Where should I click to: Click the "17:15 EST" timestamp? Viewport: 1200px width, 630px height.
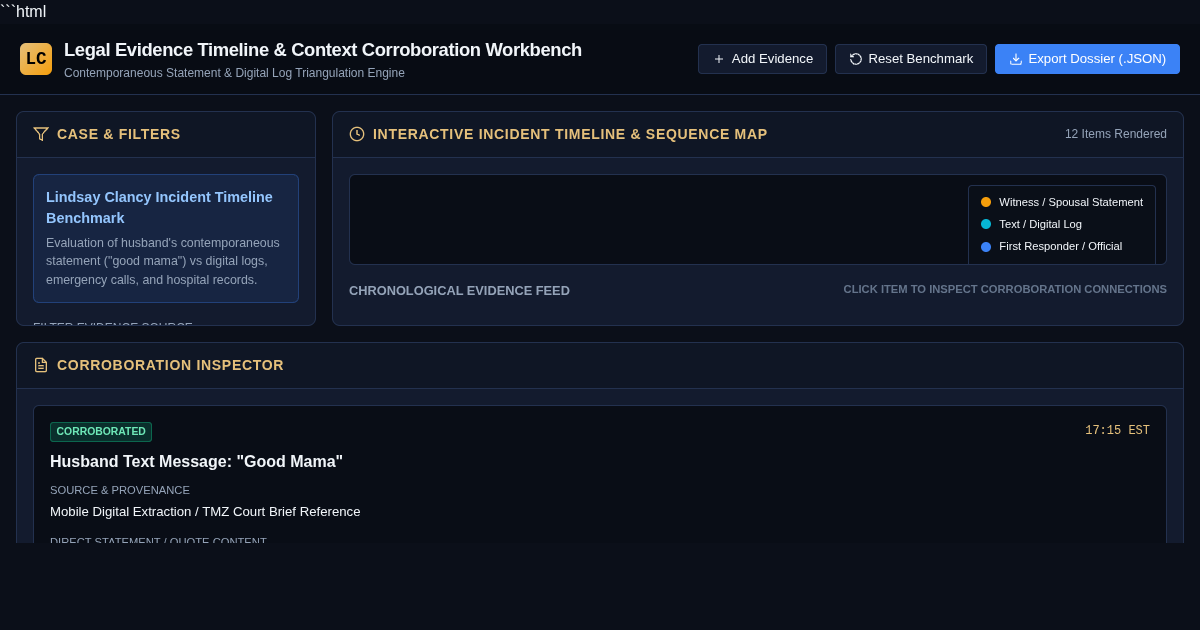1117,431
